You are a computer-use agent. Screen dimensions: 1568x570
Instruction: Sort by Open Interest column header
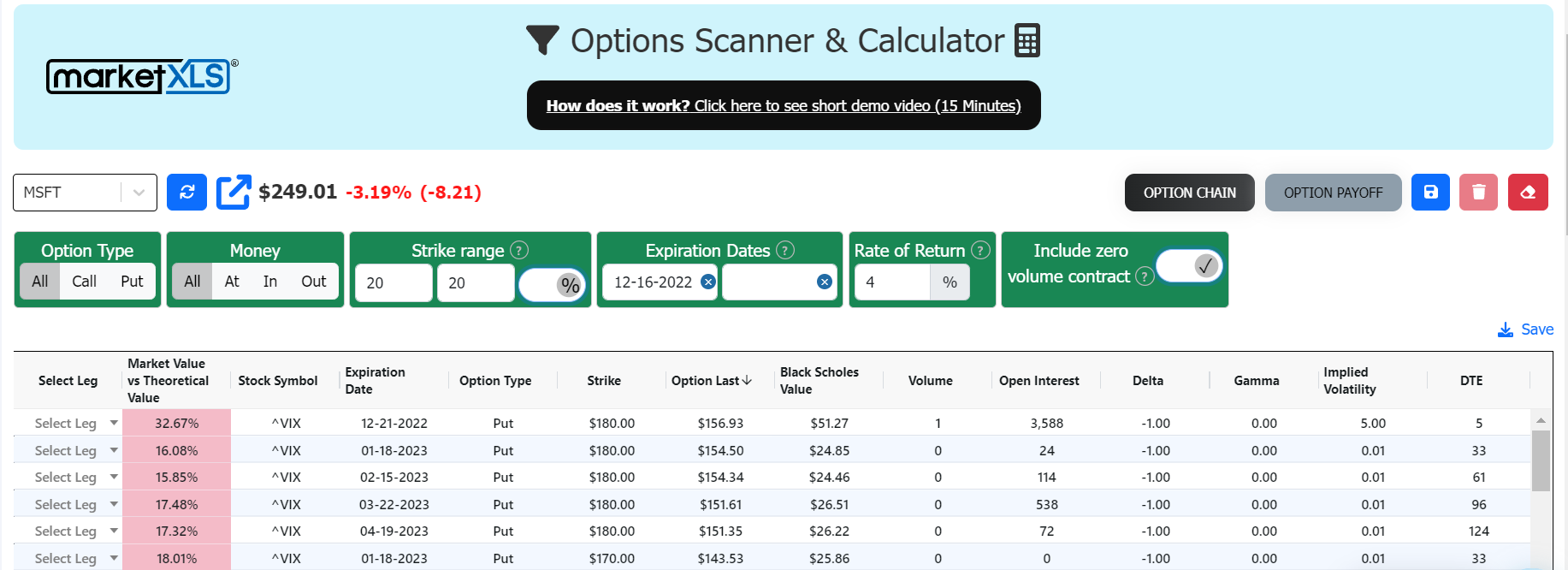[x=1038, y=380]
